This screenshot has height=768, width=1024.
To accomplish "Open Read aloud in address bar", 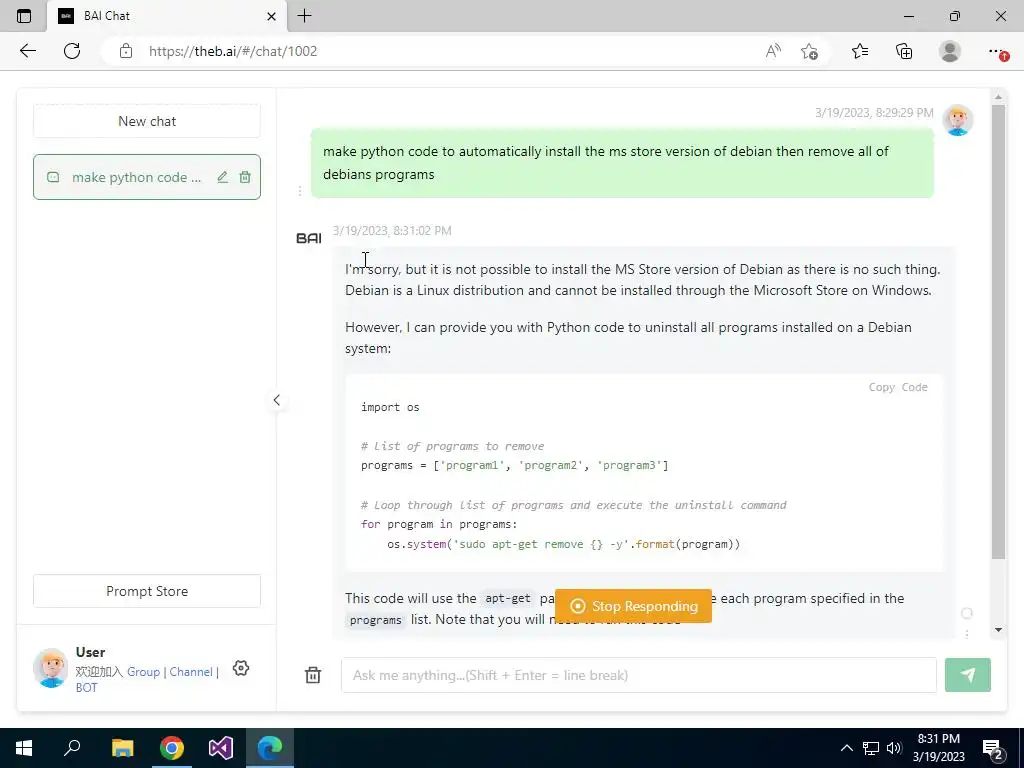I will tap(773, 51).
